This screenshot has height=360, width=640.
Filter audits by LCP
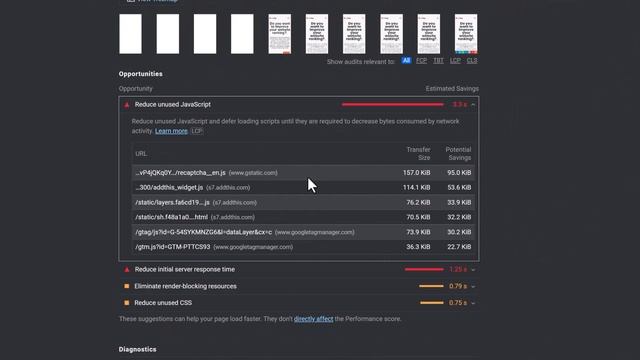click(x=455, y=60)
